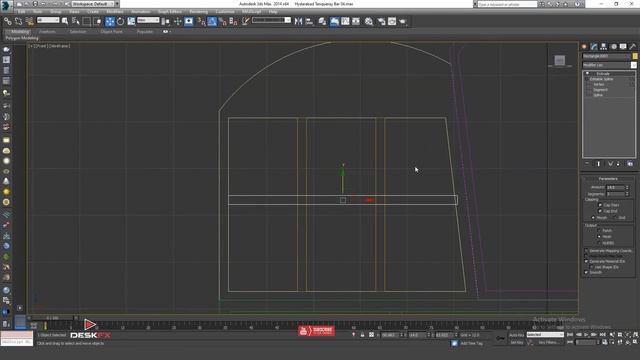
Task: Open the named selection sets dropdown
Action: click(271, 20)
